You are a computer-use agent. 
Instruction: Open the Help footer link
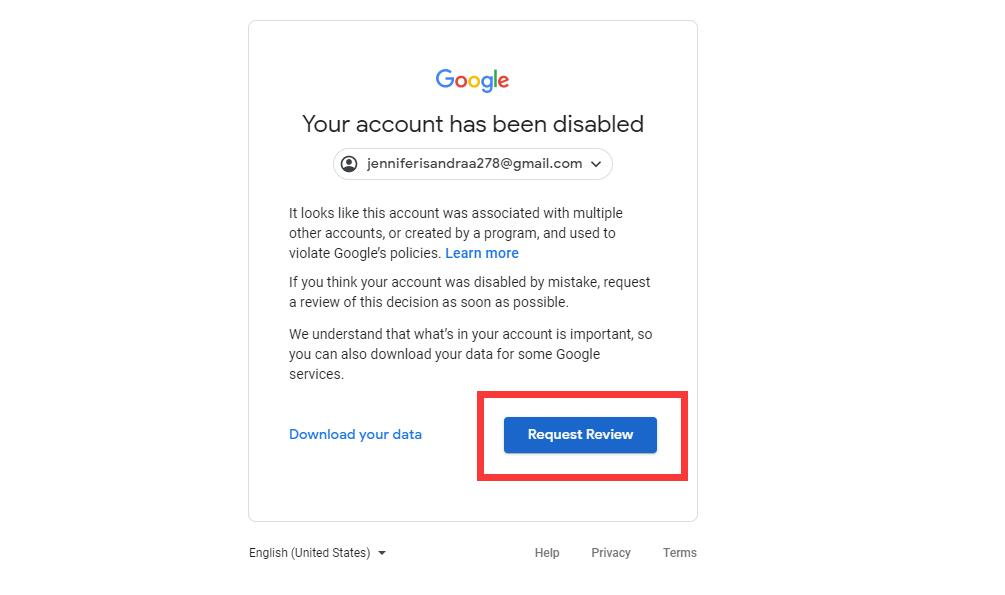tap(547, 553)
